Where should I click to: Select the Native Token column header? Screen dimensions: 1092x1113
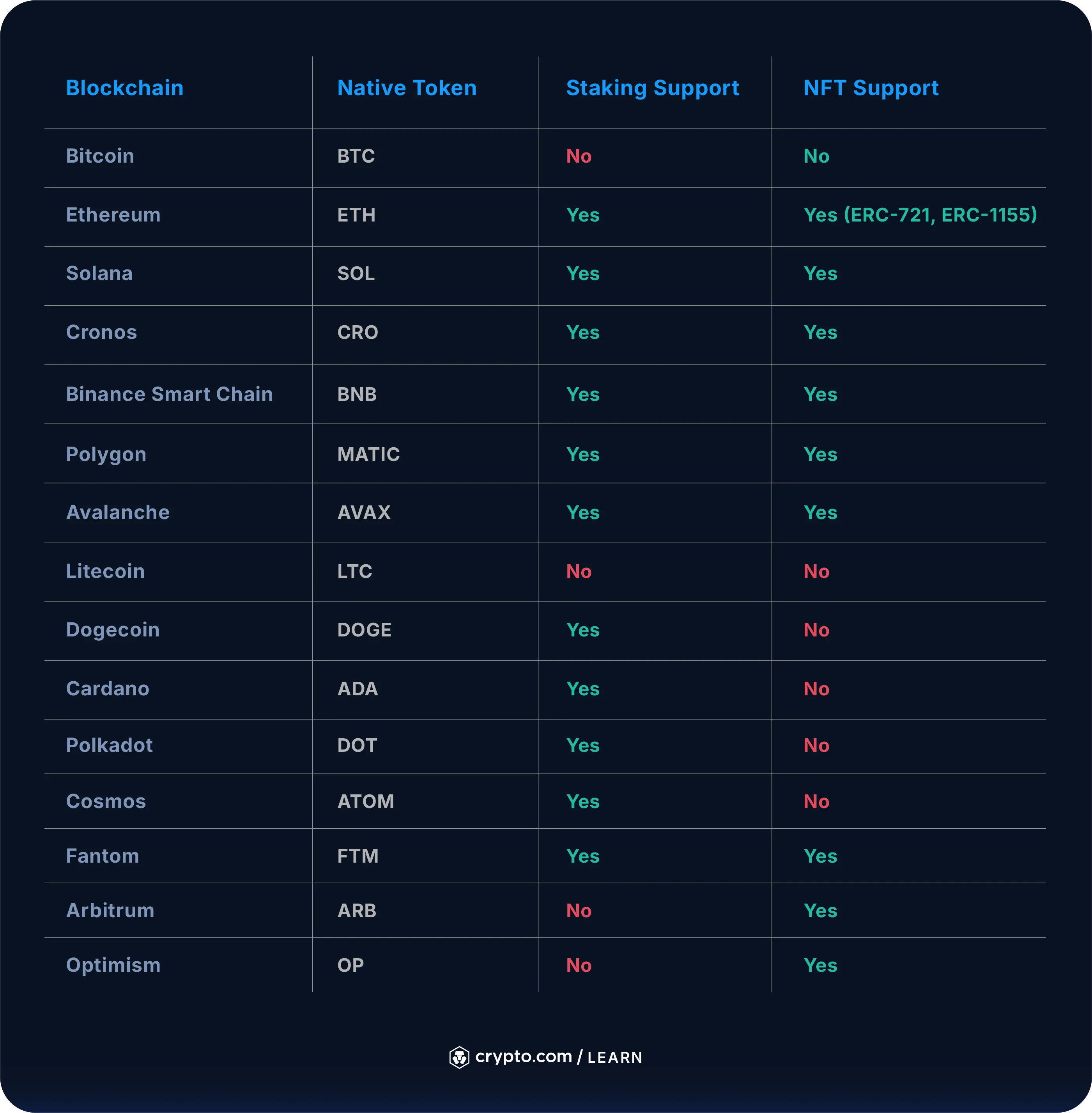(x=407, y=89)
